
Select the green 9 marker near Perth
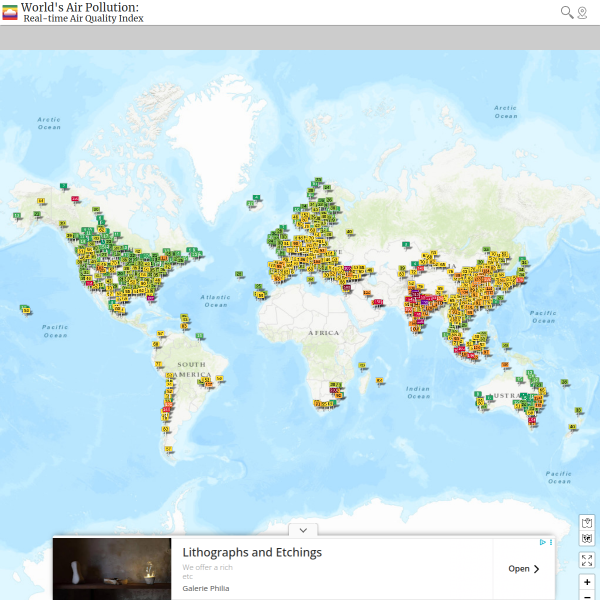coord(478,394)
